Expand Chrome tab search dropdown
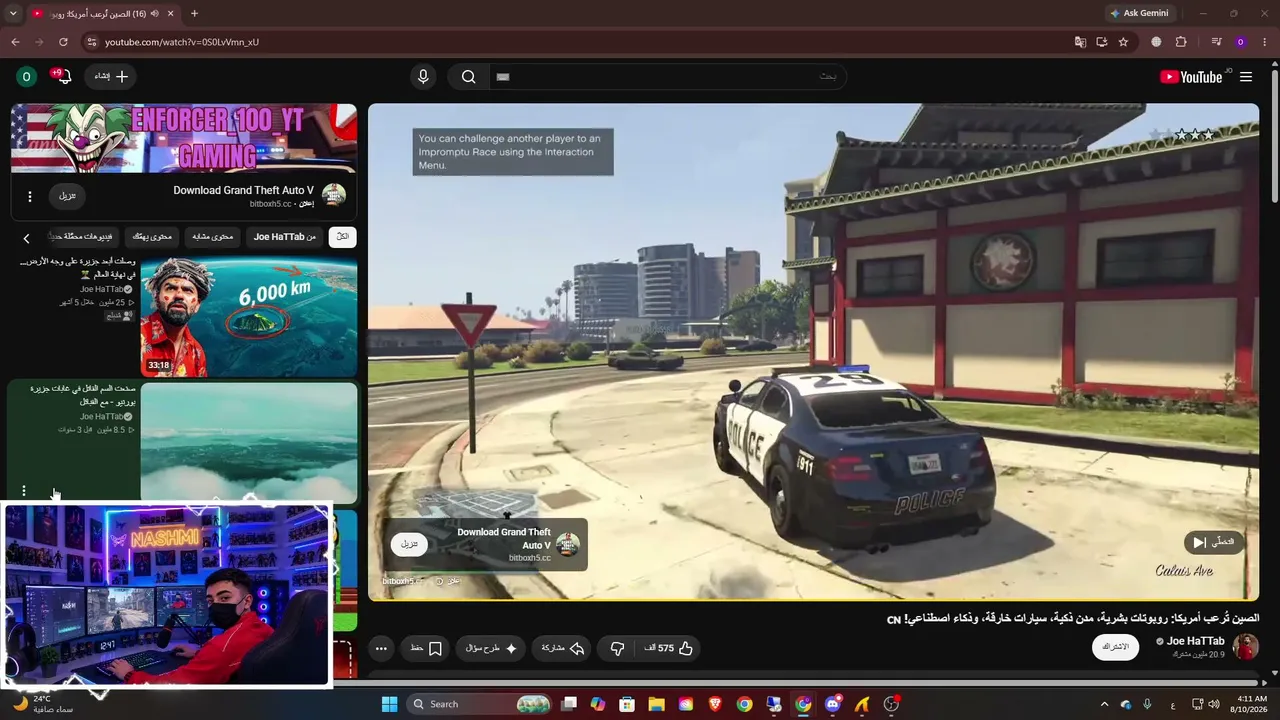 click(13, 14)
